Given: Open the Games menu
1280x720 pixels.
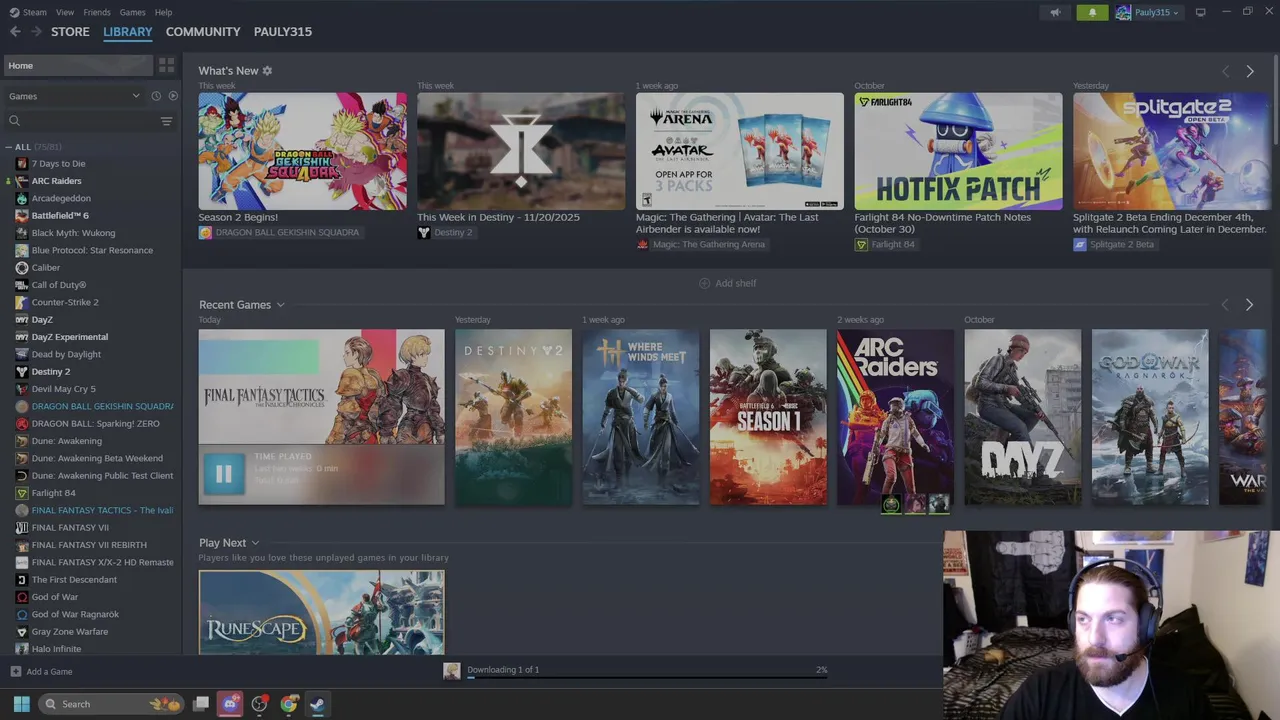Looking at the screenshot, I should 132,12.
